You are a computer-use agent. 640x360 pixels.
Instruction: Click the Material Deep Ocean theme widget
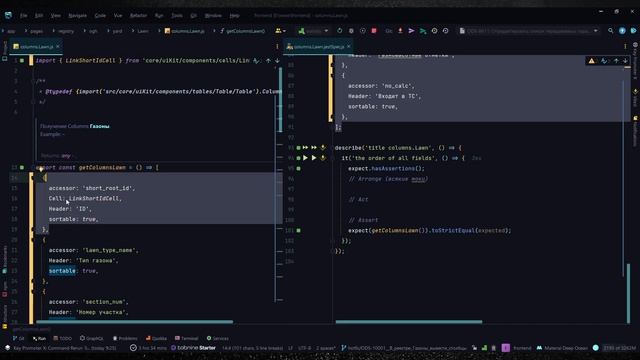coord(562,348)
